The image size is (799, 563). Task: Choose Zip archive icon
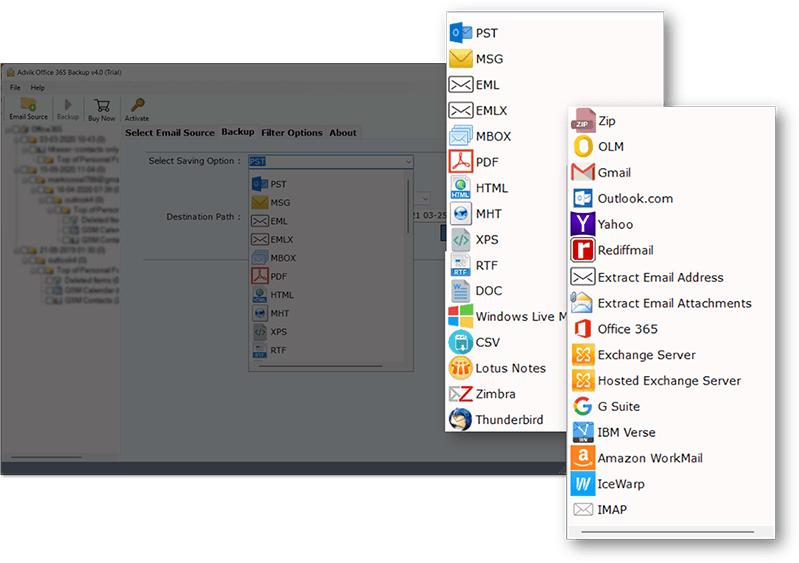point(583,121)
